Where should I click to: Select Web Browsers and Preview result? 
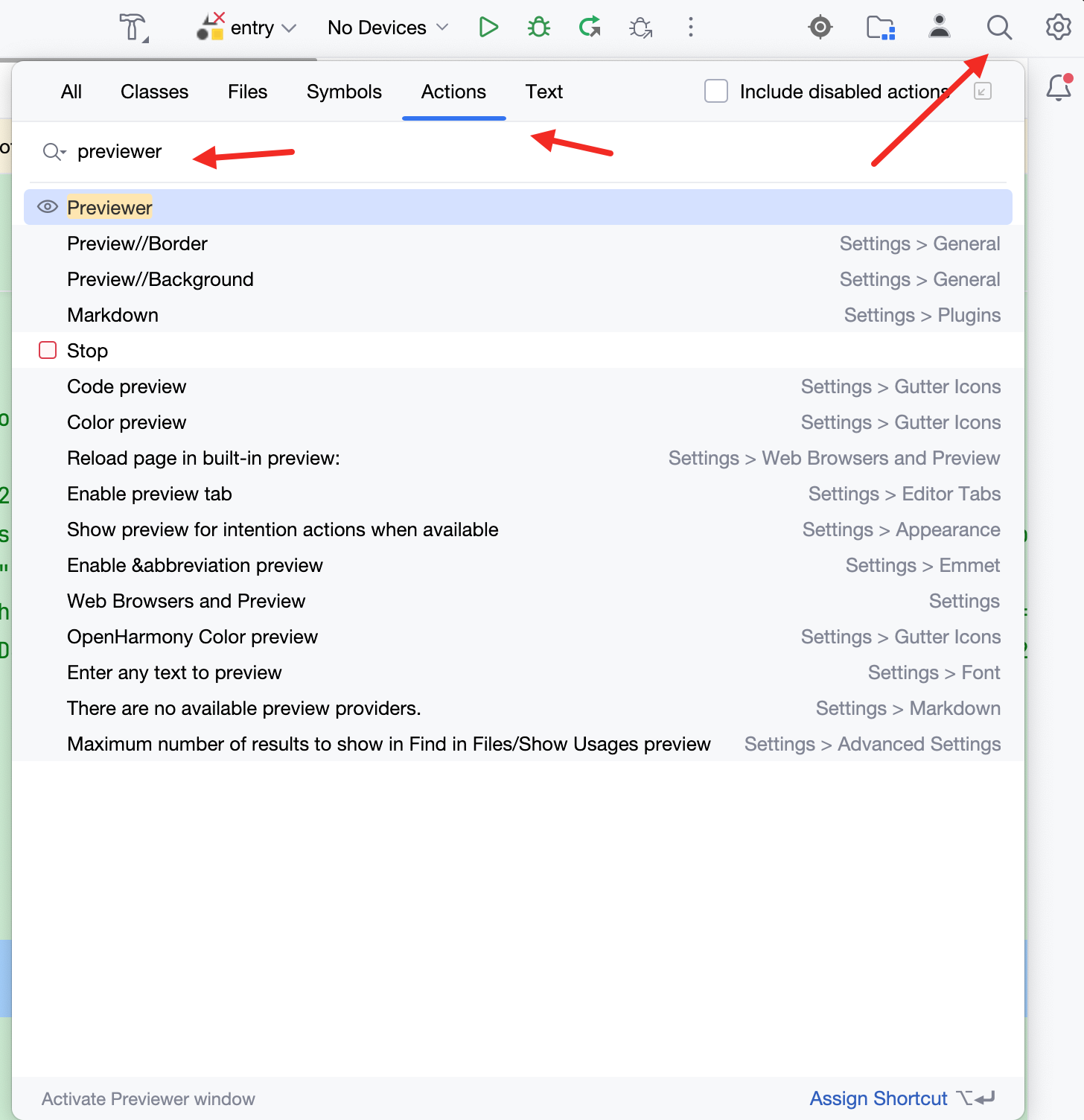[518, 601]
